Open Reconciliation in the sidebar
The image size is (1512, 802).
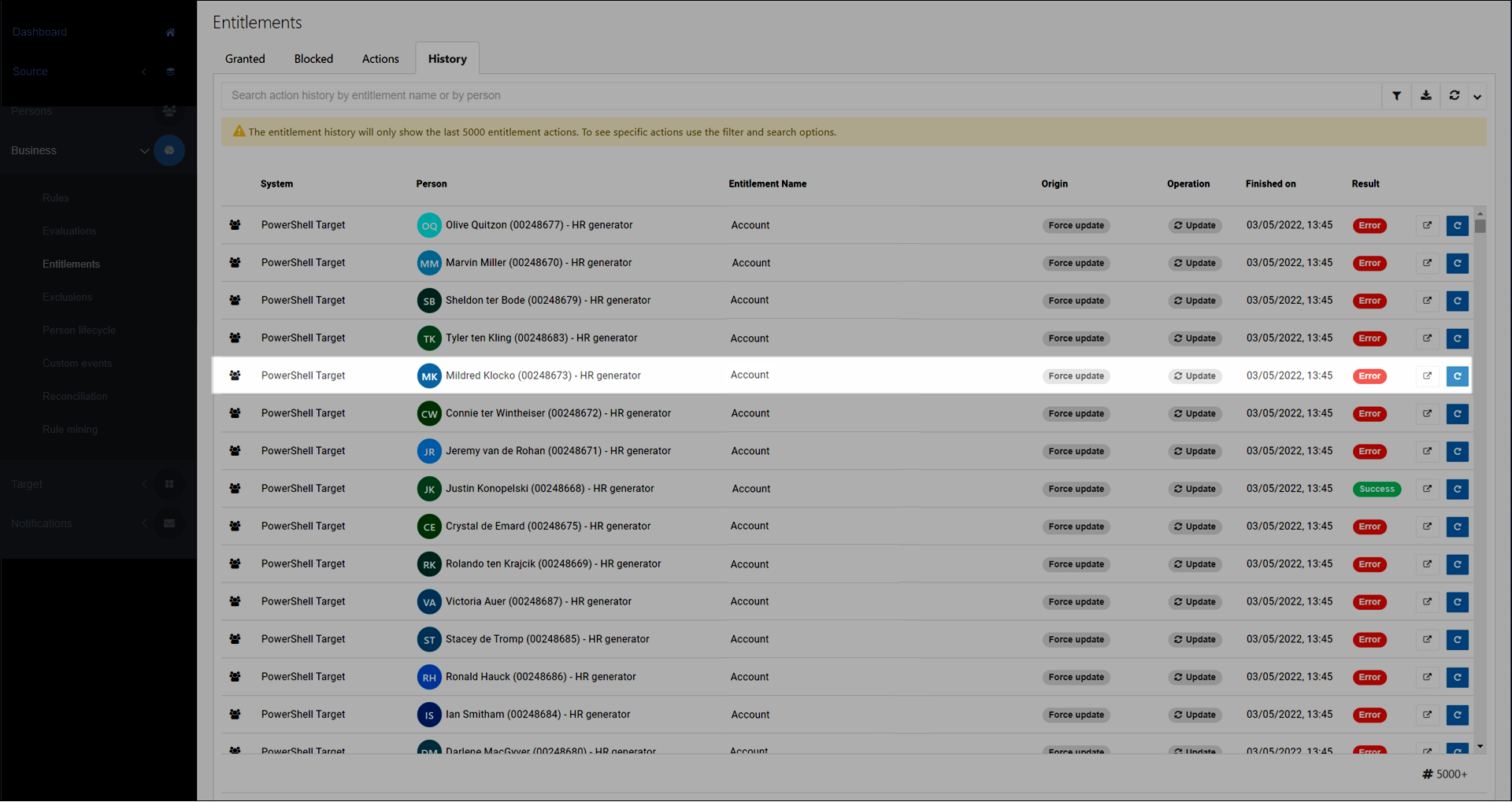click(75, 397)
